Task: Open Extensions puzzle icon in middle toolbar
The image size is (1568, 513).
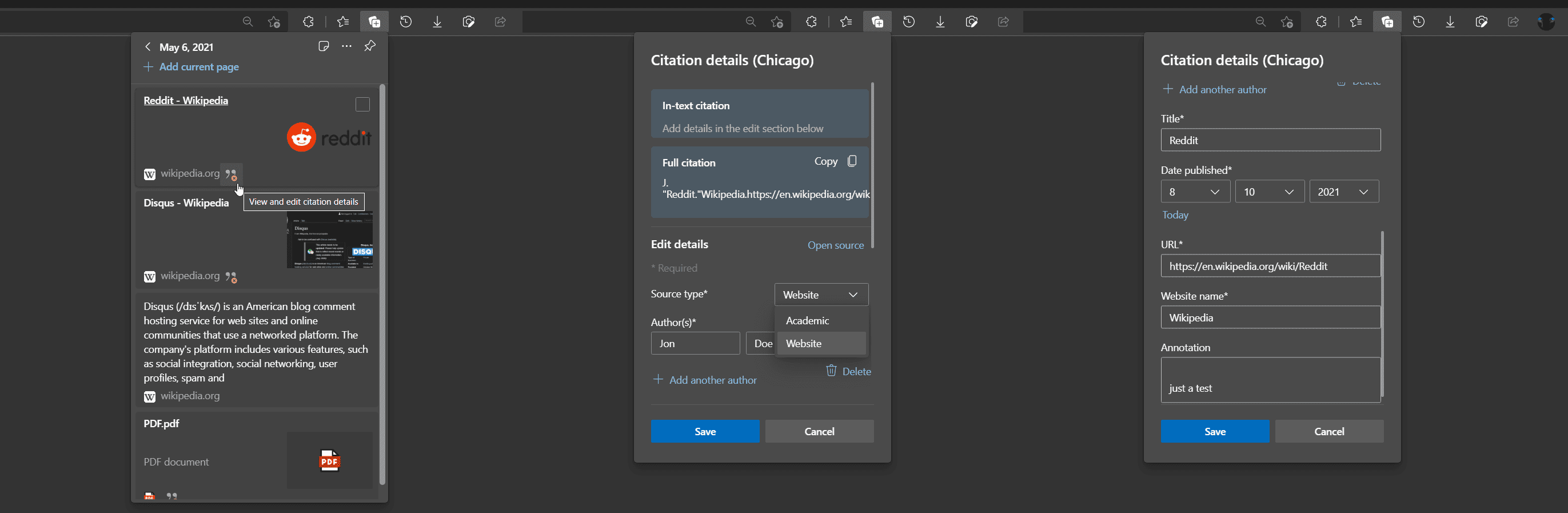Action: tap(811, 22)
